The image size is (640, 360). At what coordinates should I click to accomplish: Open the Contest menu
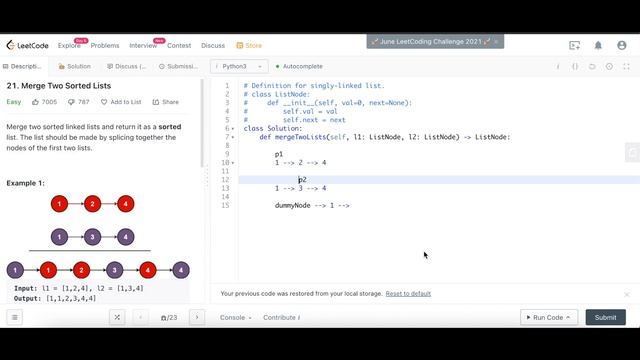tap(179, 45)
